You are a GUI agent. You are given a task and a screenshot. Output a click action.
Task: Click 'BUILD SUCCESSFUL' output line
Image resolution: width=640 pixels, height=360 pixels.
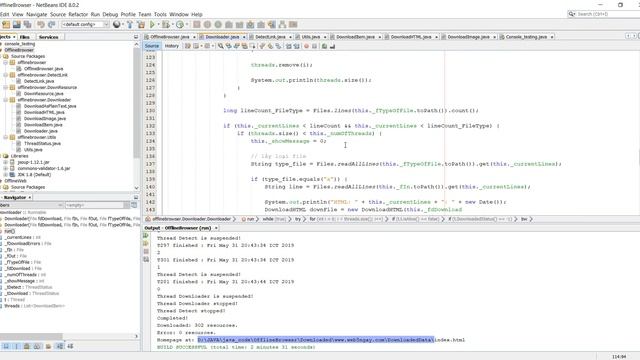click(x=236, y=347)
